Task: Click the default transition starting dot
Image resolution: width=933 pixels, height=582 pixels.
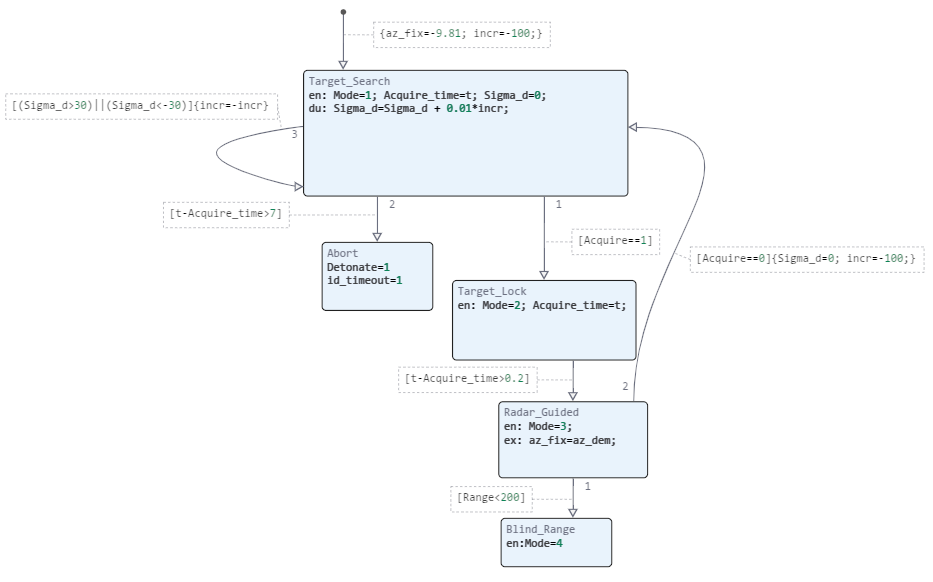Action: click(343, 13)
